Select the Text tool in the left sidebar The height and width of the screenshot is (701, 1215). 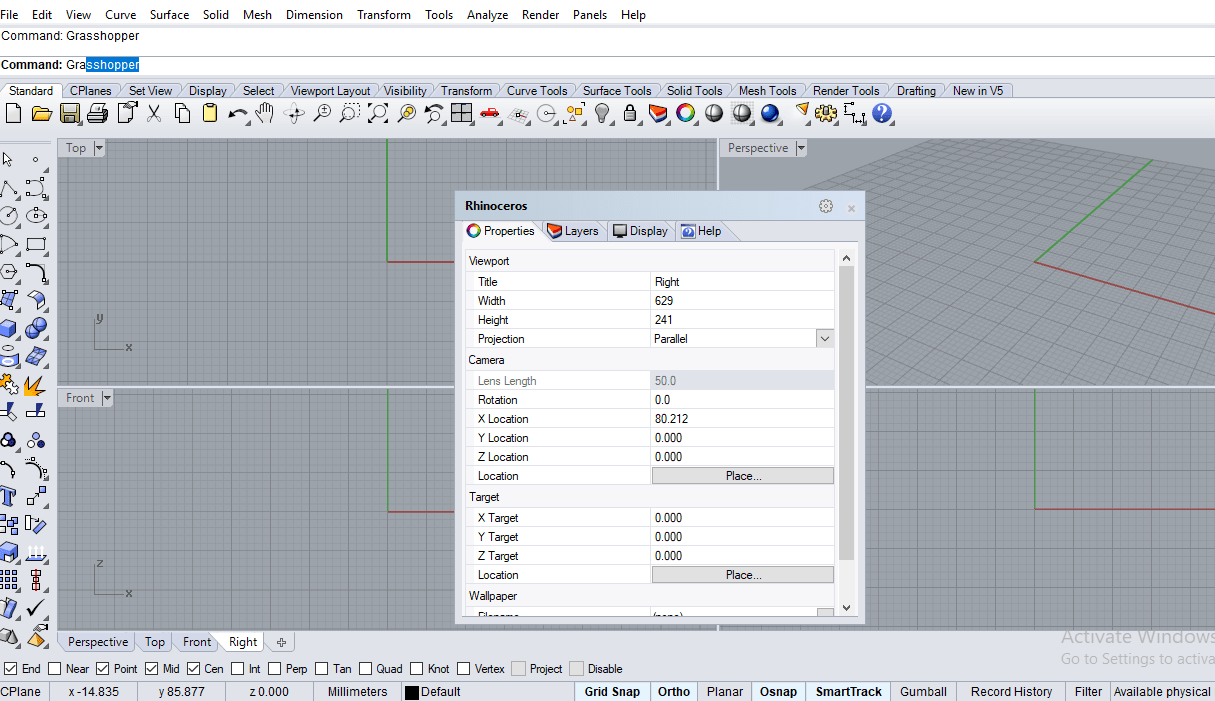[x=9, y=495]
